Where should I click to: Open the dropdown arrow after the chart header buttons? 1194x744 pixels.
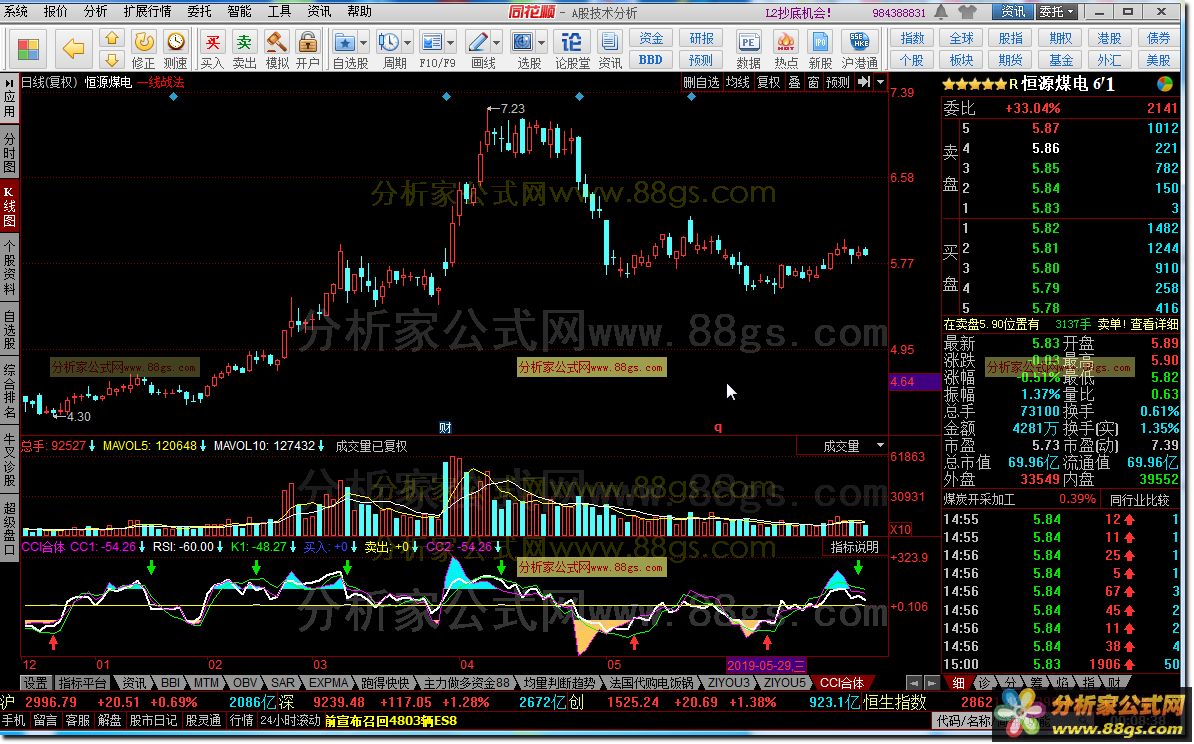point(880,82)
